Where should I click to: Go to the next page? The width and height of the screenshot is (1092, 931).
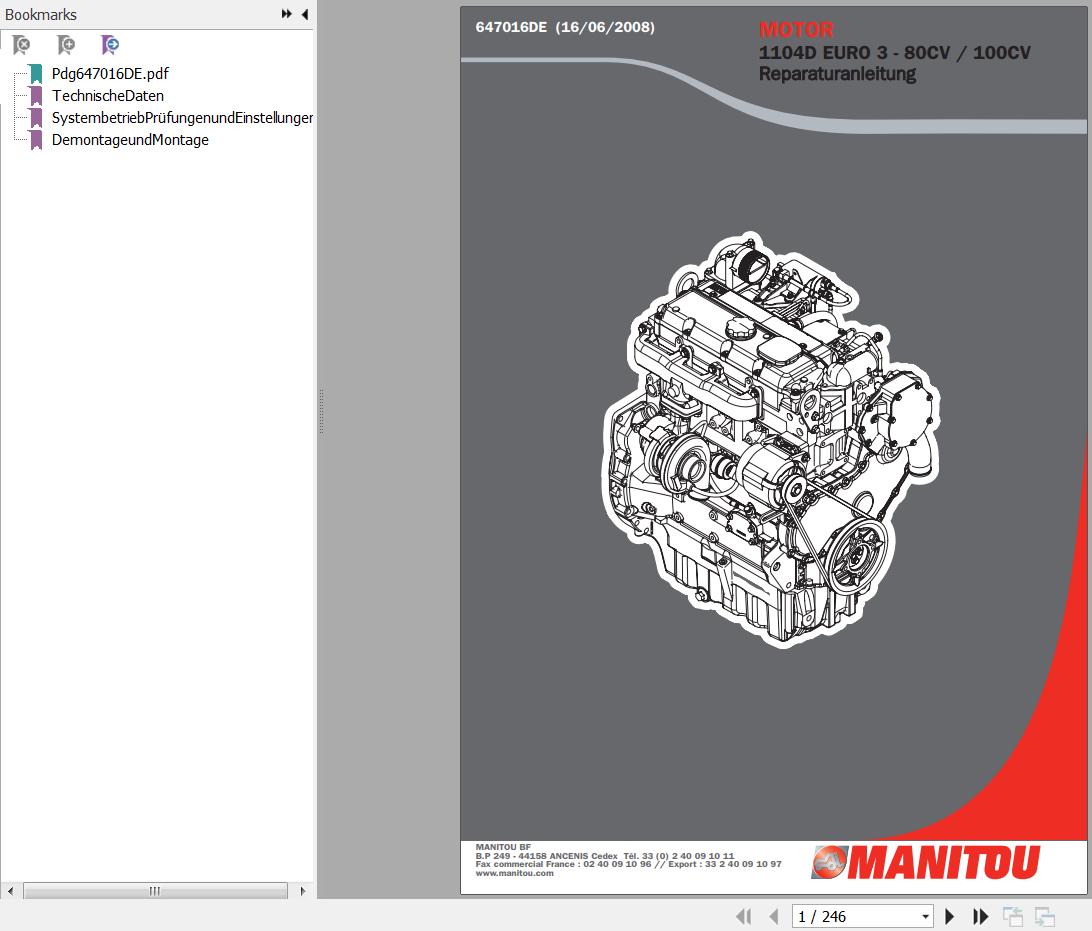(949, 916)
